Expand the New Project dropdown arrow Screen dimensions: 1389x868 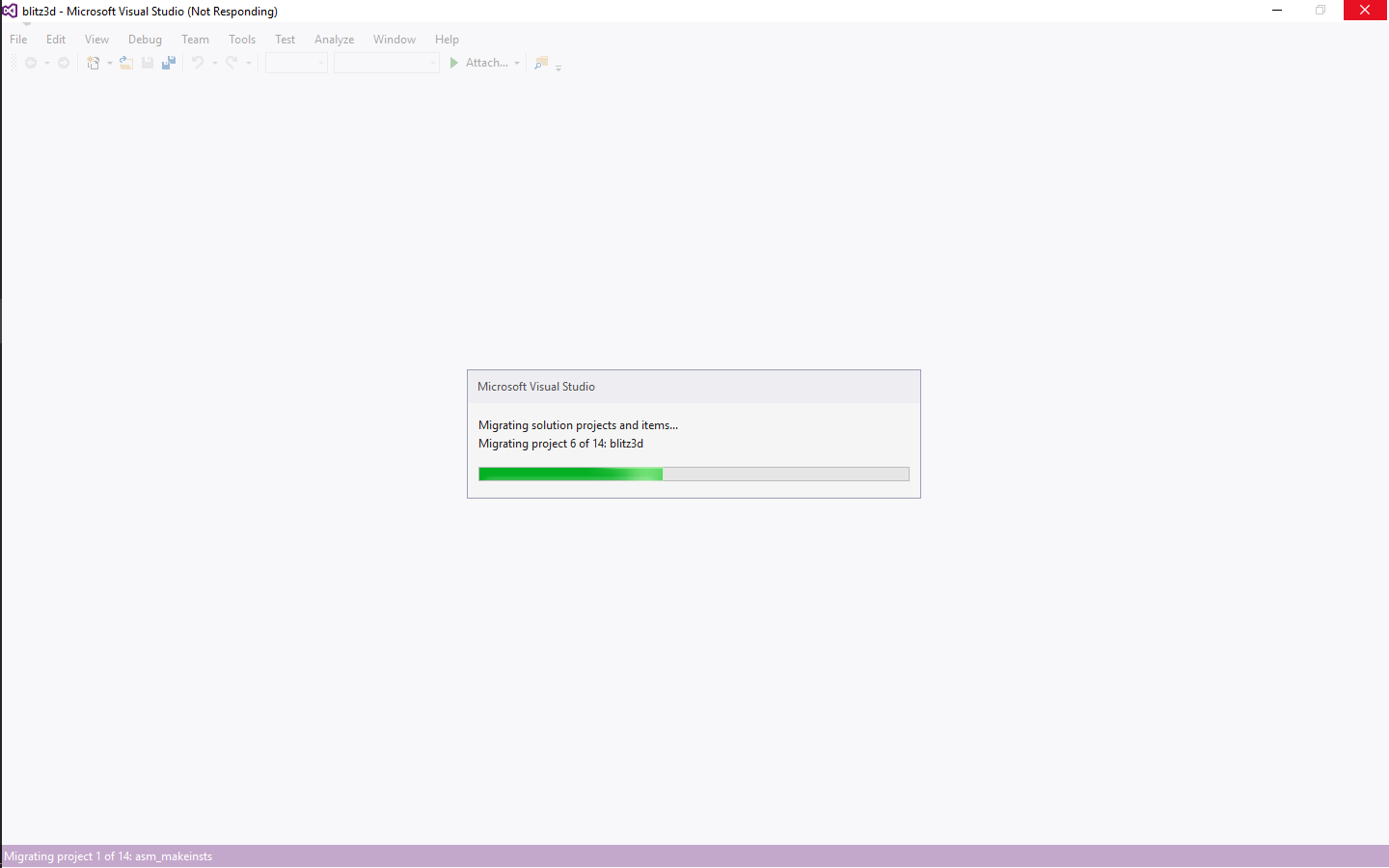click(109, 64)
